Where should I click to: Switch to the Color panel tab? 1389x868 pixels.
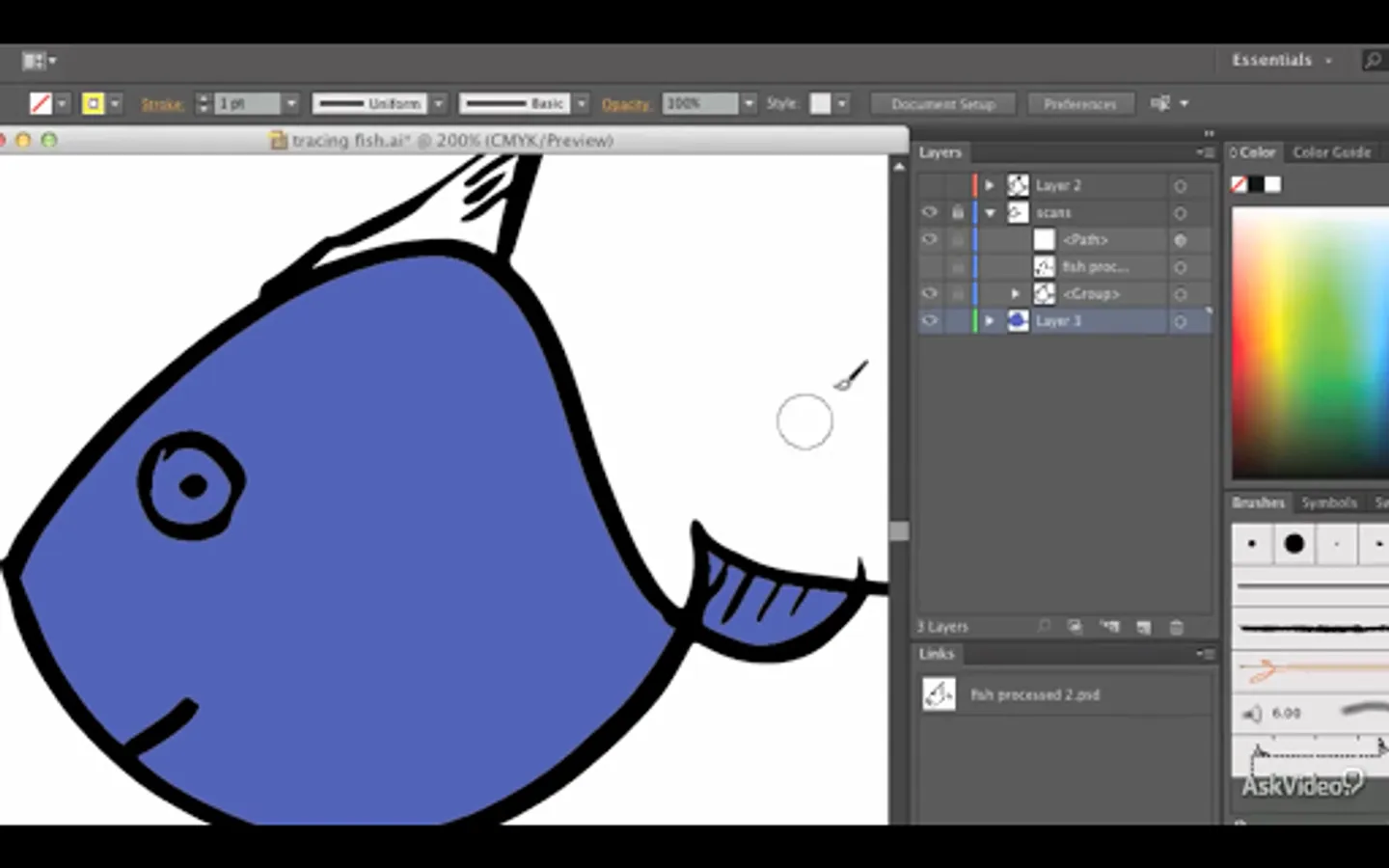click(1254, 152)
